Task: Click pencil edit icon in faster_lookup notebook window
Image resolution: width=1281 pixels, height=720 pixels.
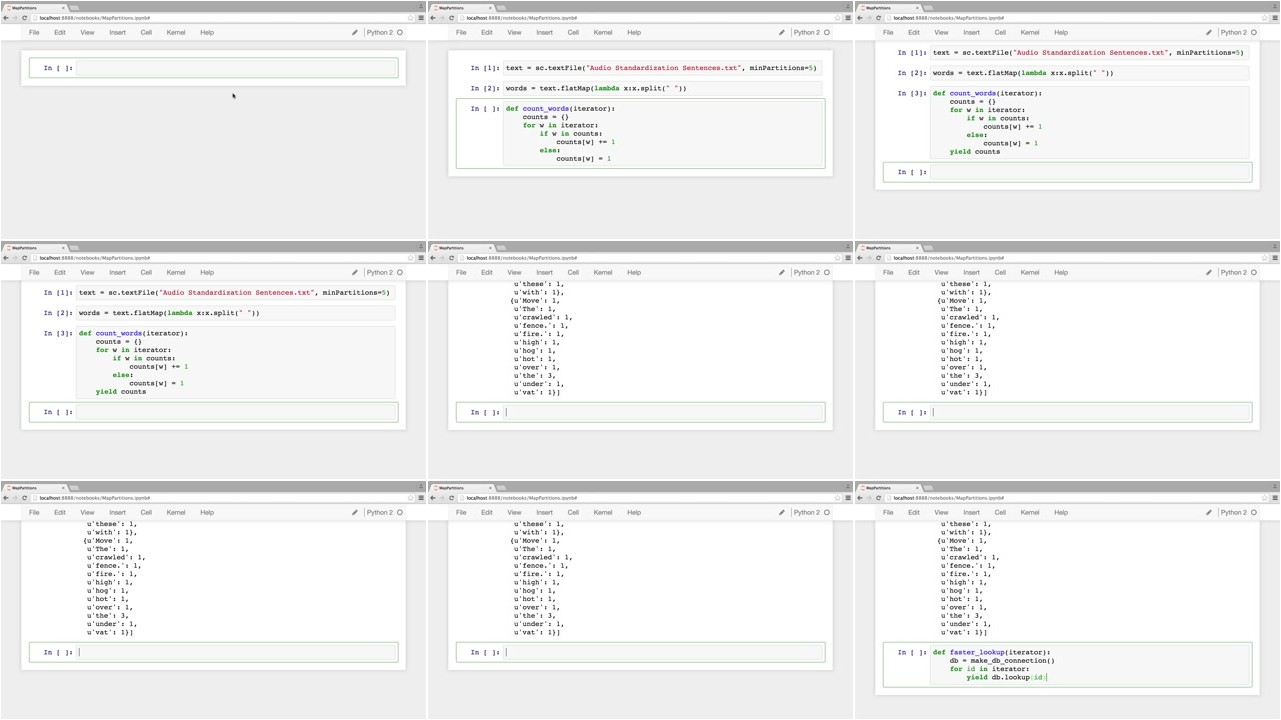Action: 1209,512
